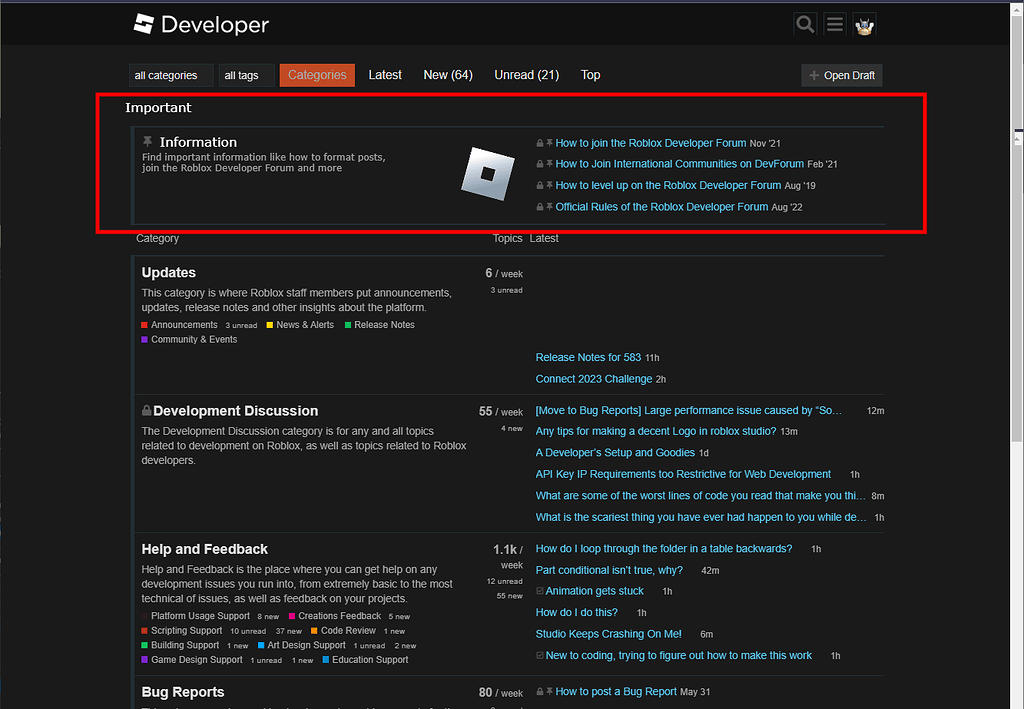1024x709 pixels.
Task: Click the Roblox logo in Information category
Action: tap(487, 174)
